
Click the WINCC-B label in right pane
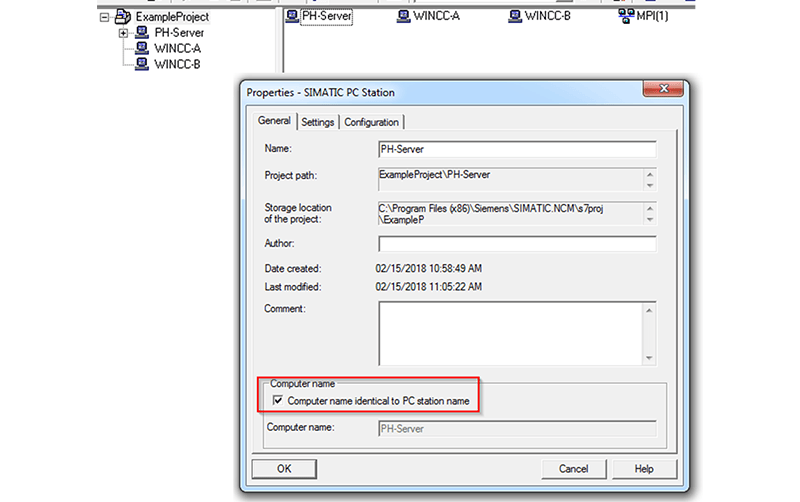click(x=548, y=16)
